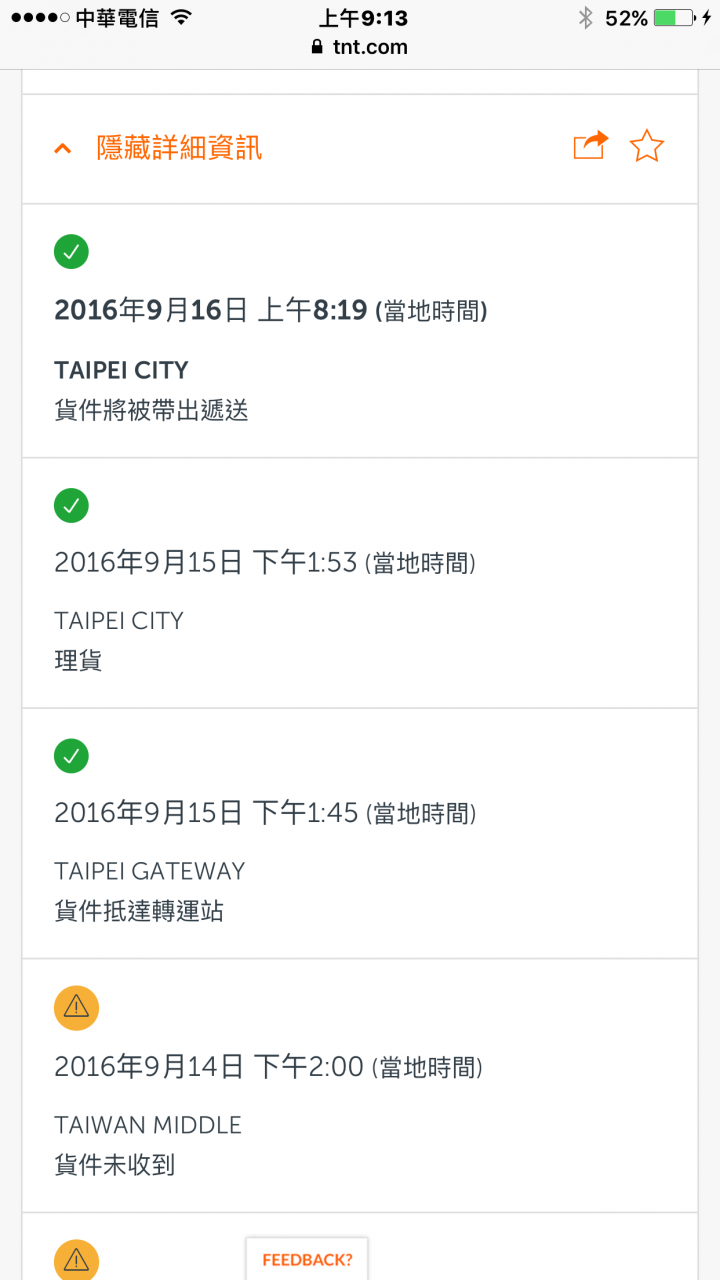
Task: Click the 隱藏詳細資訊 link text
Action: tap(179, 148)
